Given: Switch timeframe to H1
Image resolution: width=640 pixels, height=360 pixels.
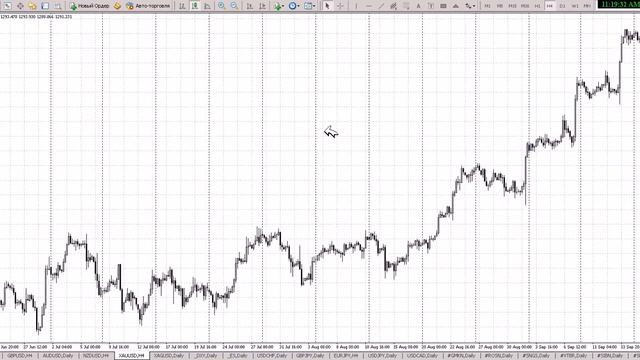Looking at the screenshot, I should pyautogui.click(x=538, y=6).
